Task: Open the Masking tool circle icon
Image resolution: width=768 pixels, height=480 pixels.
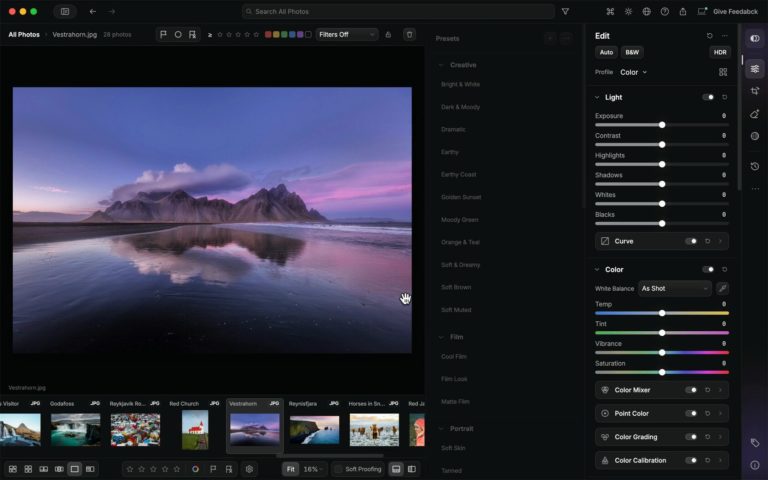Action: point(755,136)
